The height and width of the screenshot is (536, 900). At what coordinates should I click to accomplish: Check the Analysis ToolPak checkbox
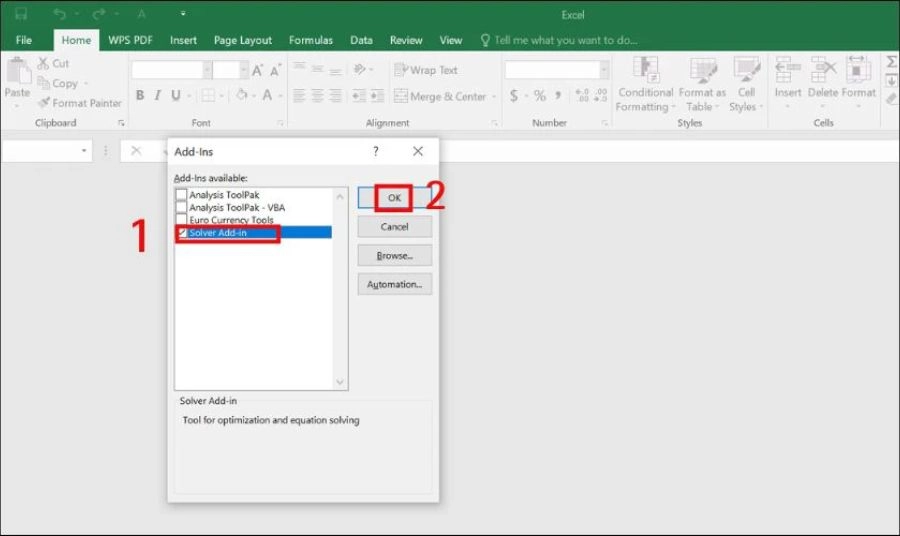pyautogui.click(x=181, y=195)
